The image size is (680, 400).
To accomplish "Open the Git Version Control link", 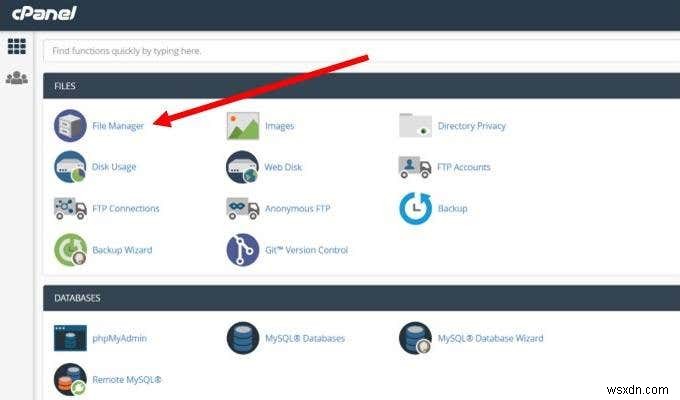I will coord(307,250).
